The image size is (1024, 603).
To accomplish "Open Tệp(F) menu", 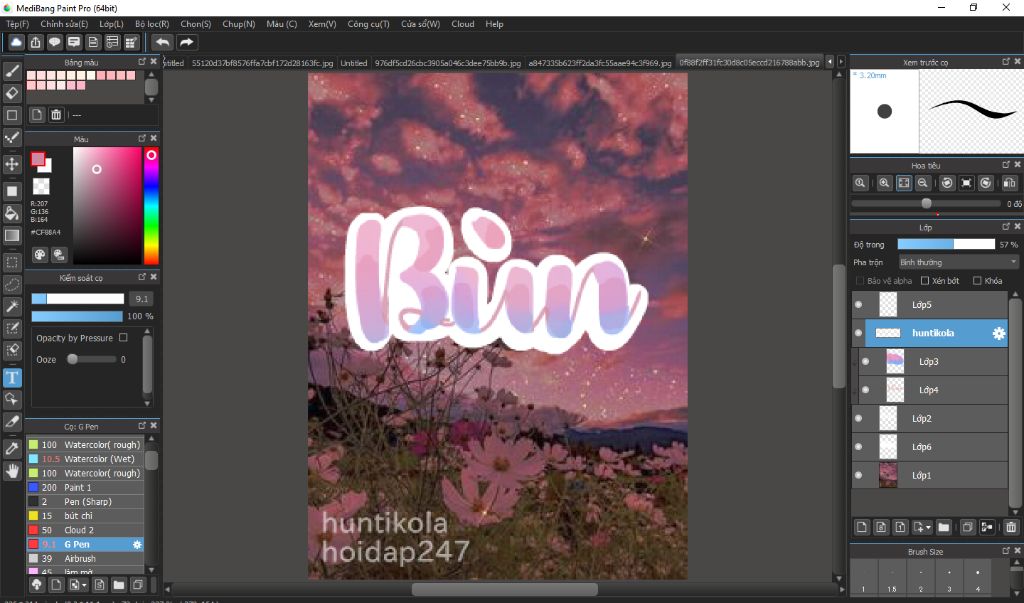I will pos(18,24).
